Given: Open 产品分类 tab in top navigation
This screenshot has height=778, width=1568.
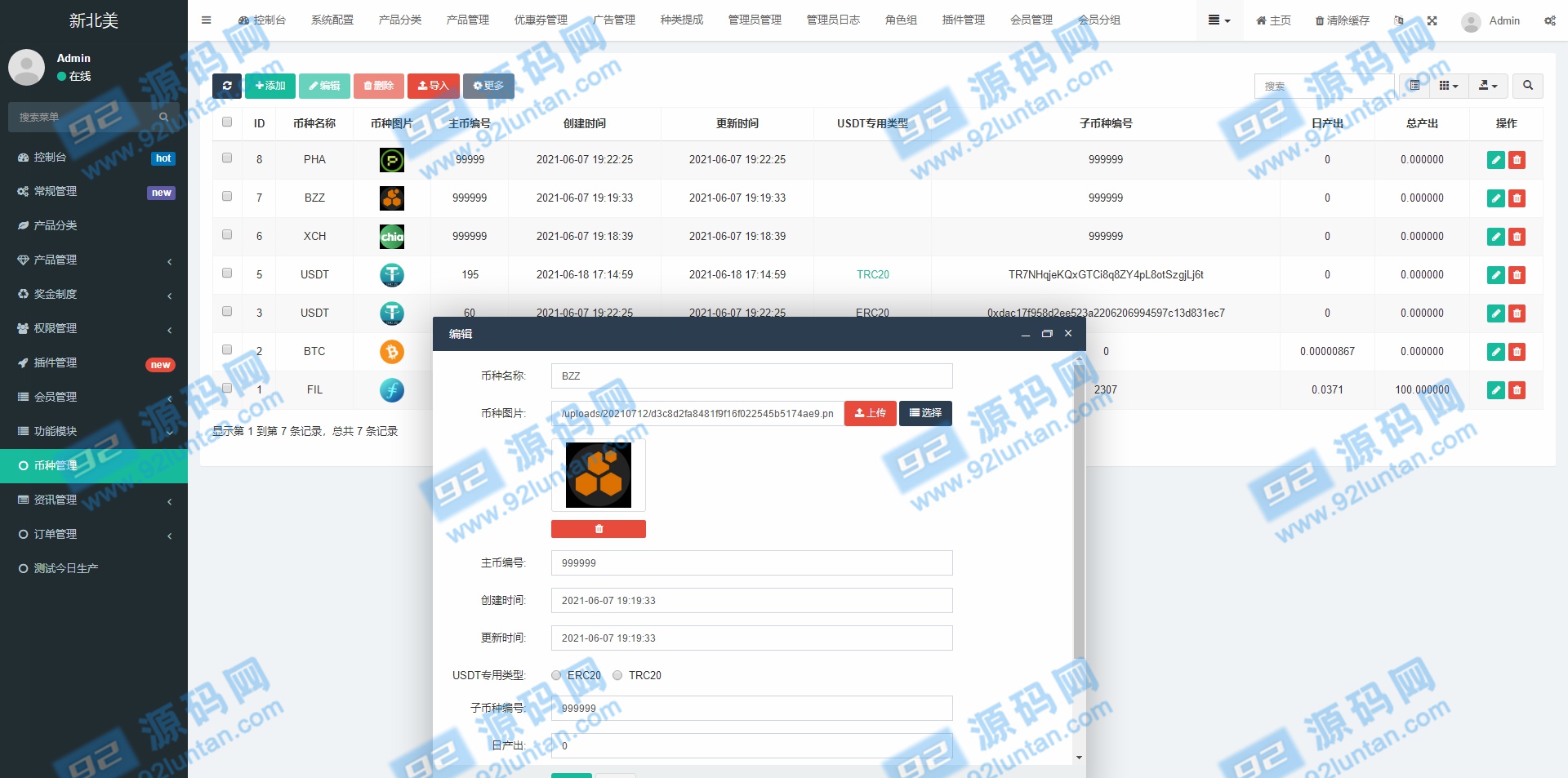Looking at the screenshot, I should 400,20.
